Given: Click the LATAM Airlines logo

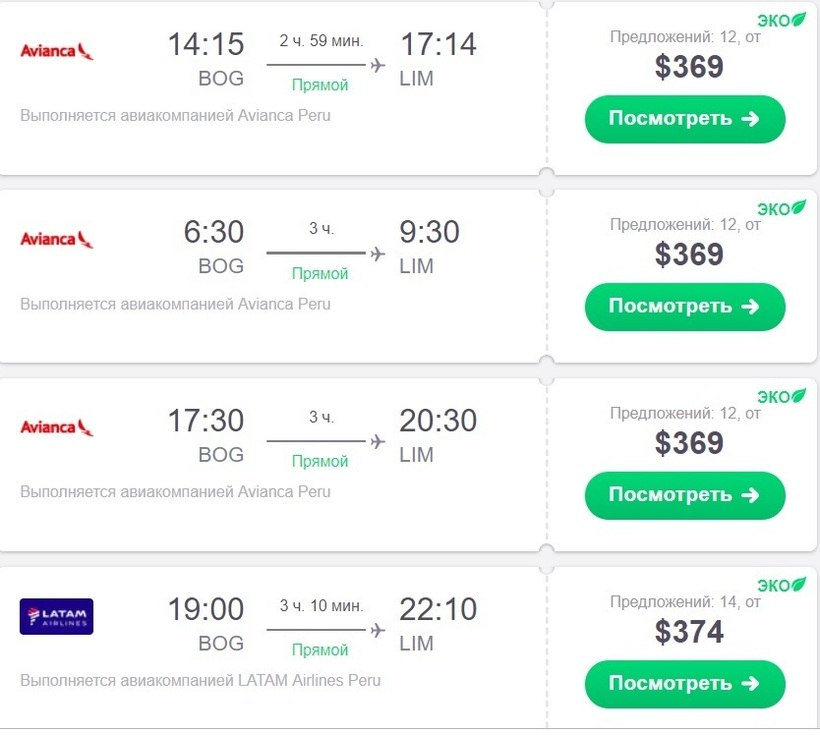Looking at the screenshot, I should point(56,616).
